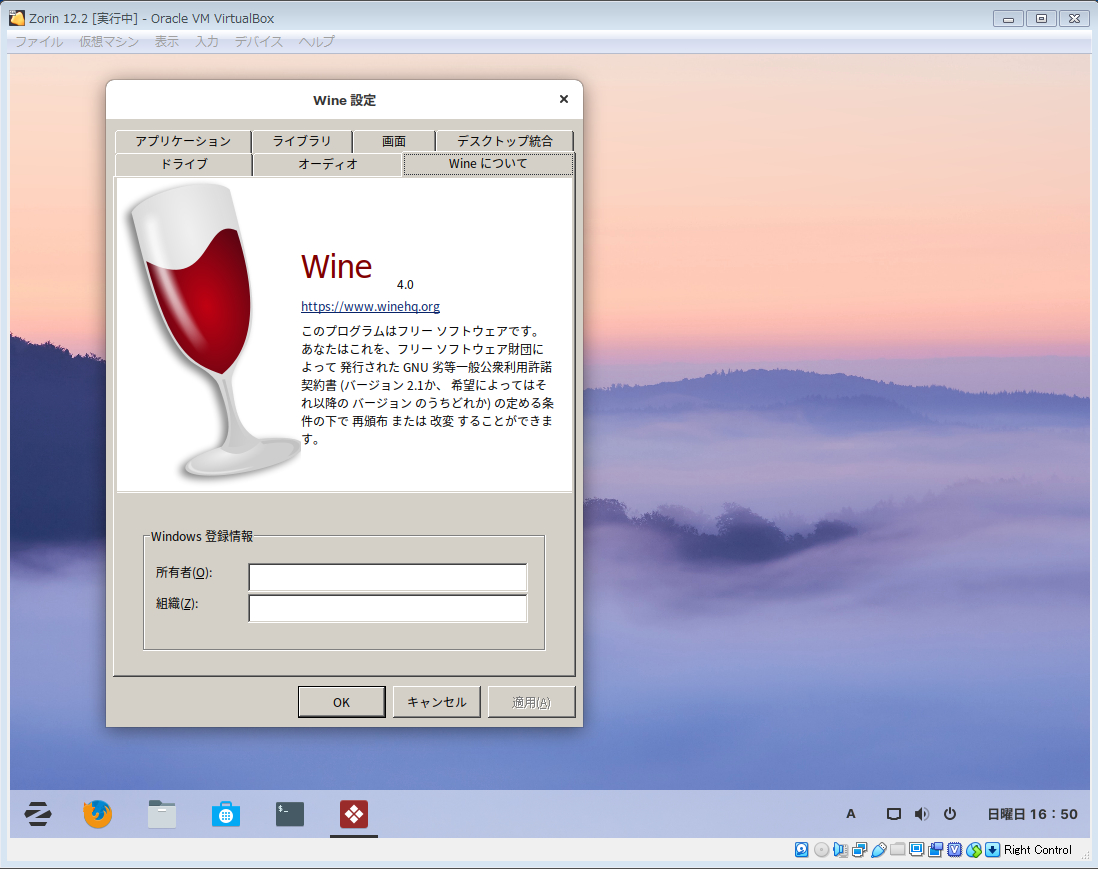Open the ヘルプ menu
Image resolution: width=1098 pixels, height=869 pixels.
pyautogui.click(x=317, y=41)
